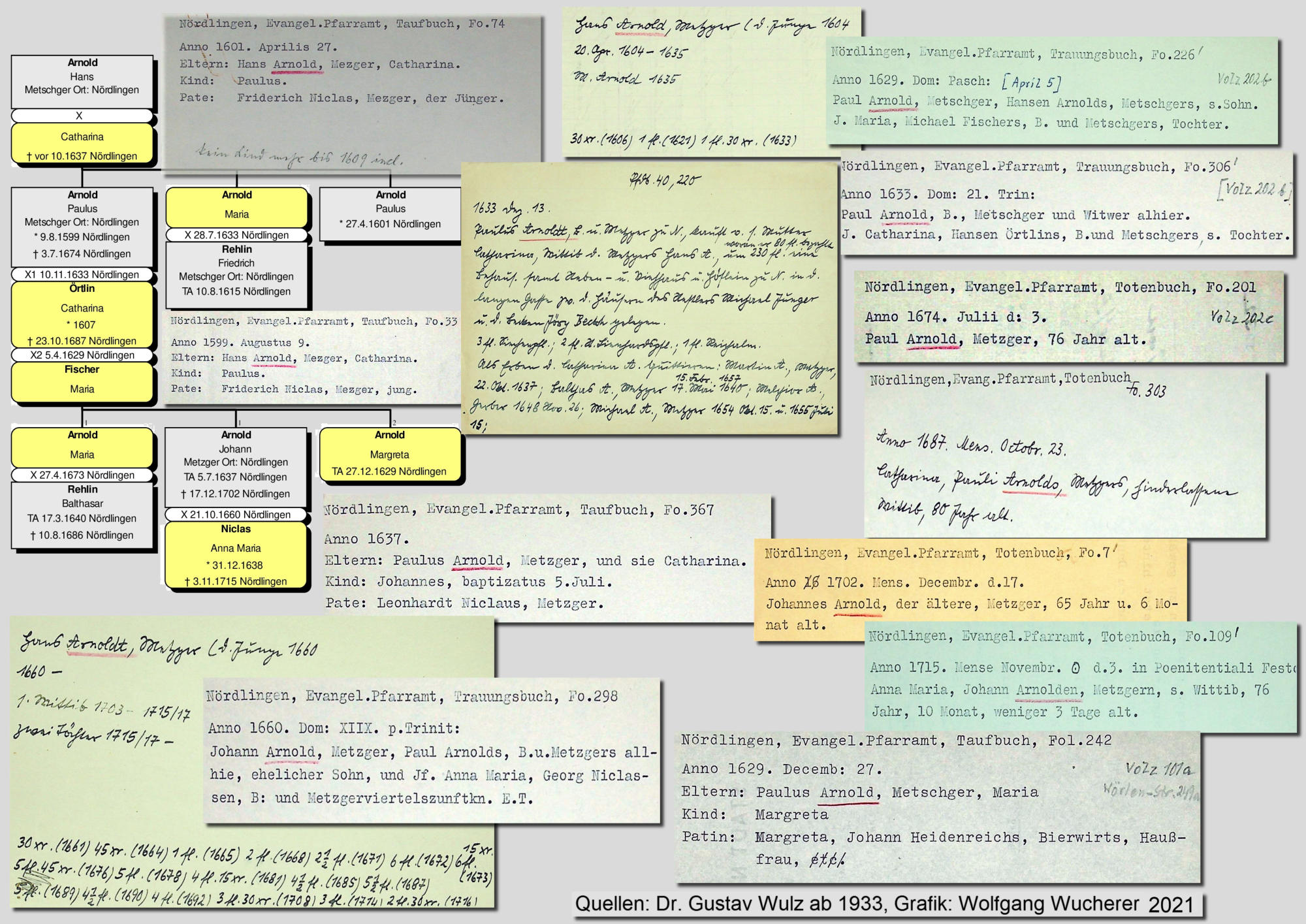This screenshot has height=924, width=1306.
Task: Click Balthasar Rehlin tree box
Action: (82, 515)
